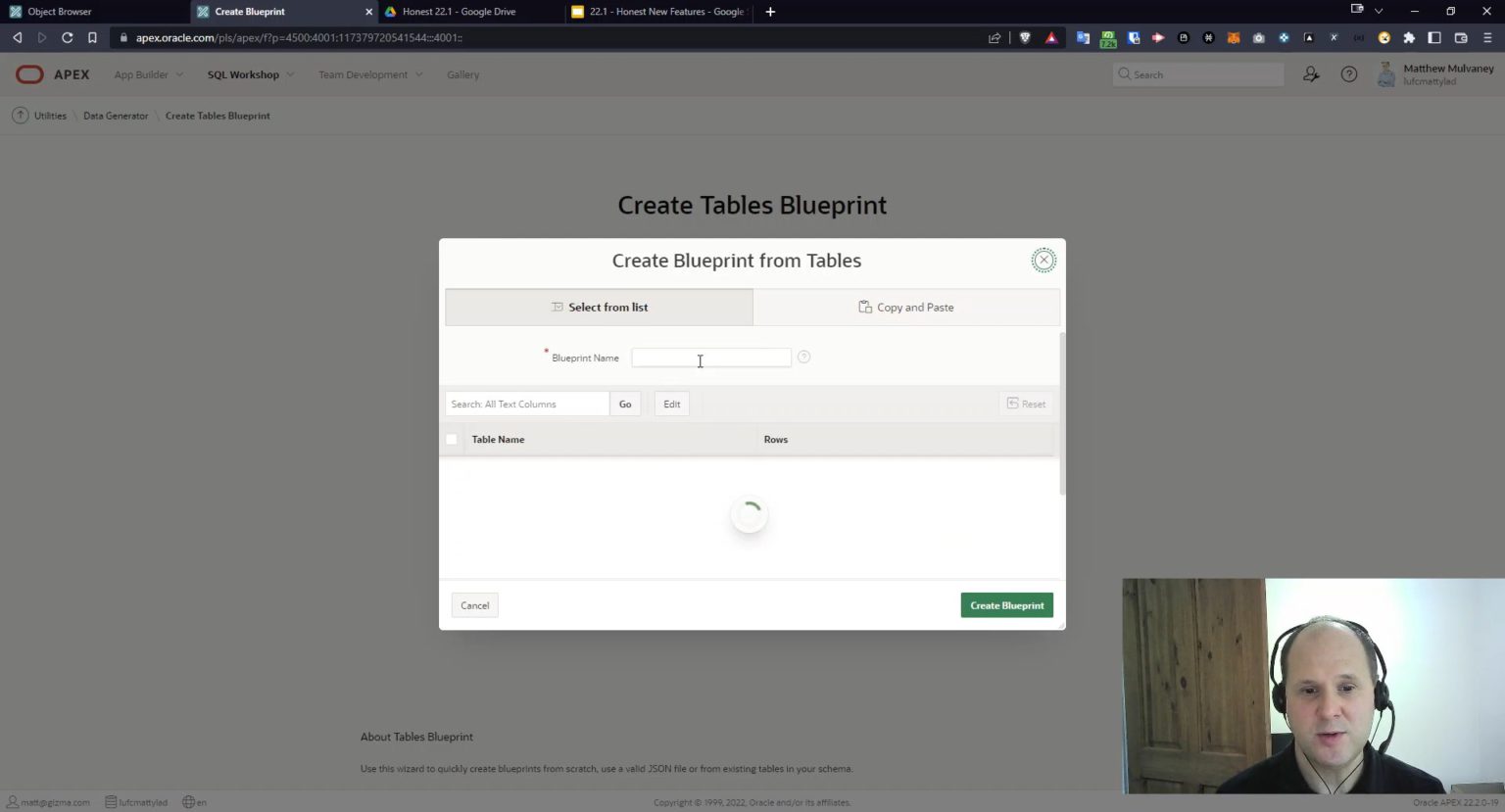Click the Brave Rewards triangle icon

coord(1049,37)
